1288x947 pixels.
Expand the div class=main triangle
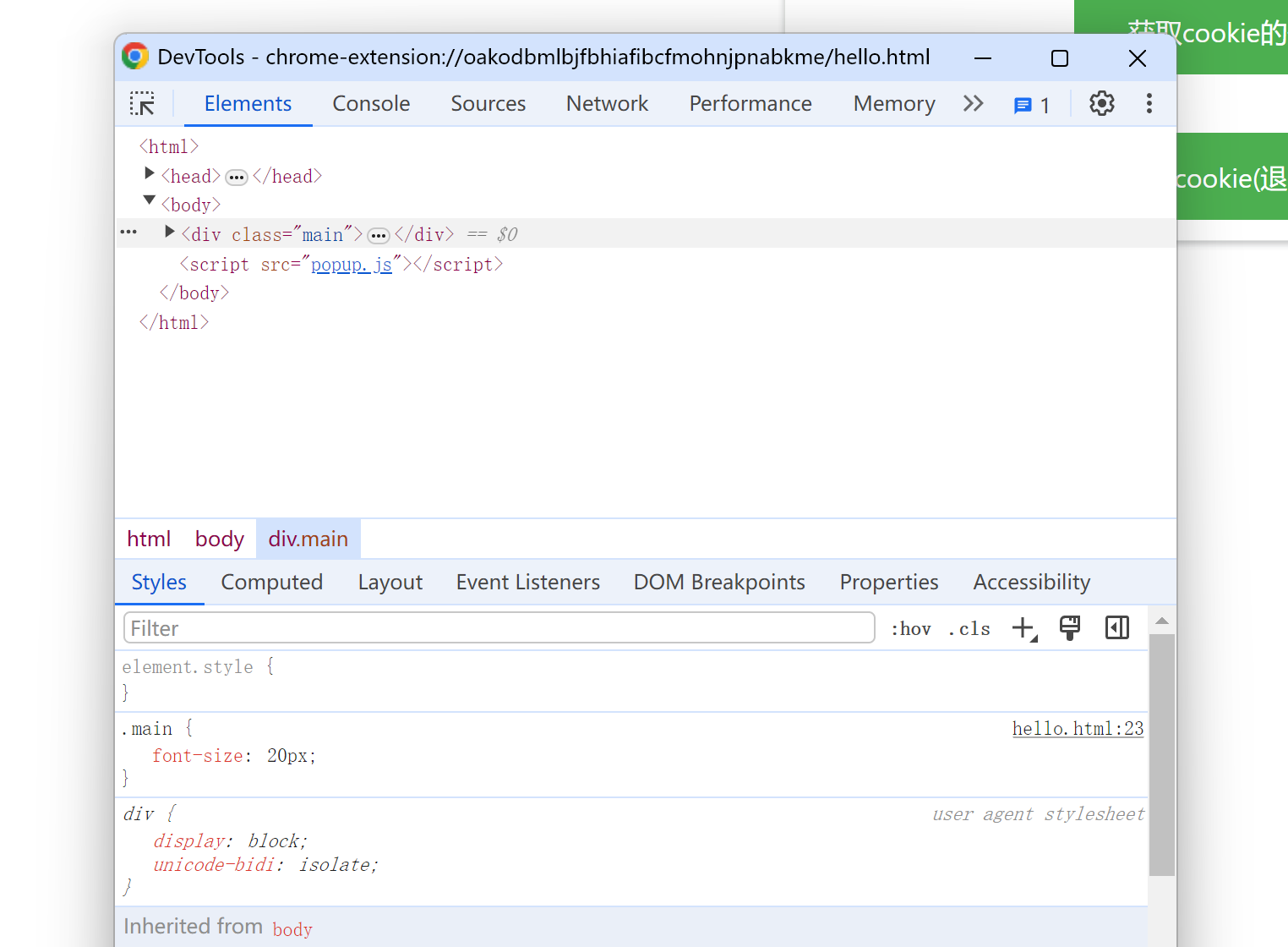[x=169, y=232]
